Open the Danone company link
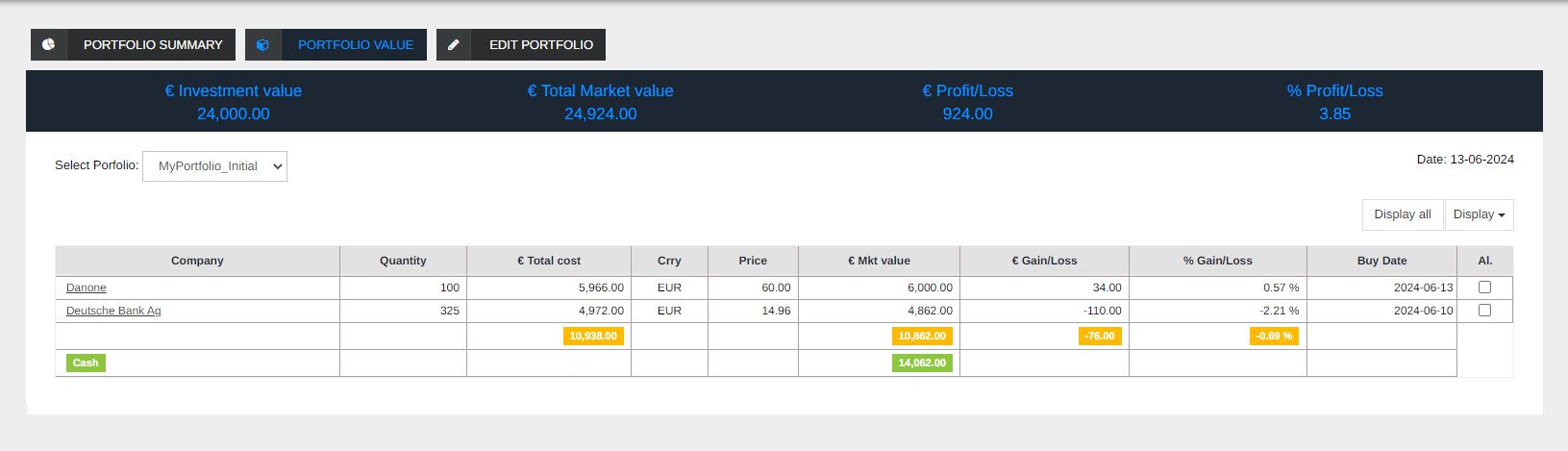Image resolution: width=1568 pixels, height=451 pixels. coord(87,288)
